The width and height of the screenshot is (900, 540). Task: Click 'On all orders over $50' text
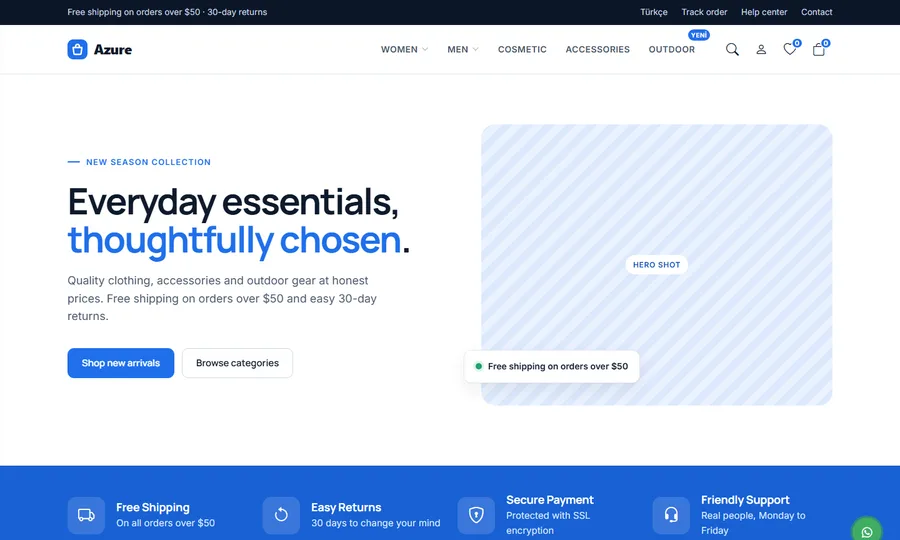pyautogui.click(x=165, y=523)
